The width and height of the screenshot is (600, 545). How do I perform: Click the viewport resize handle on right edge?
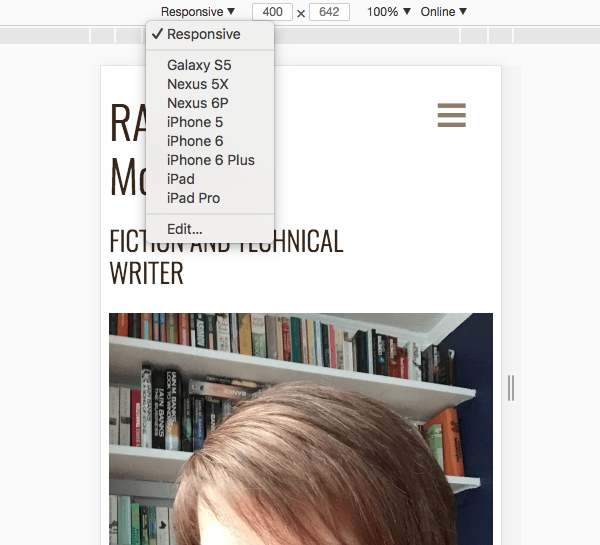[511, 388]
